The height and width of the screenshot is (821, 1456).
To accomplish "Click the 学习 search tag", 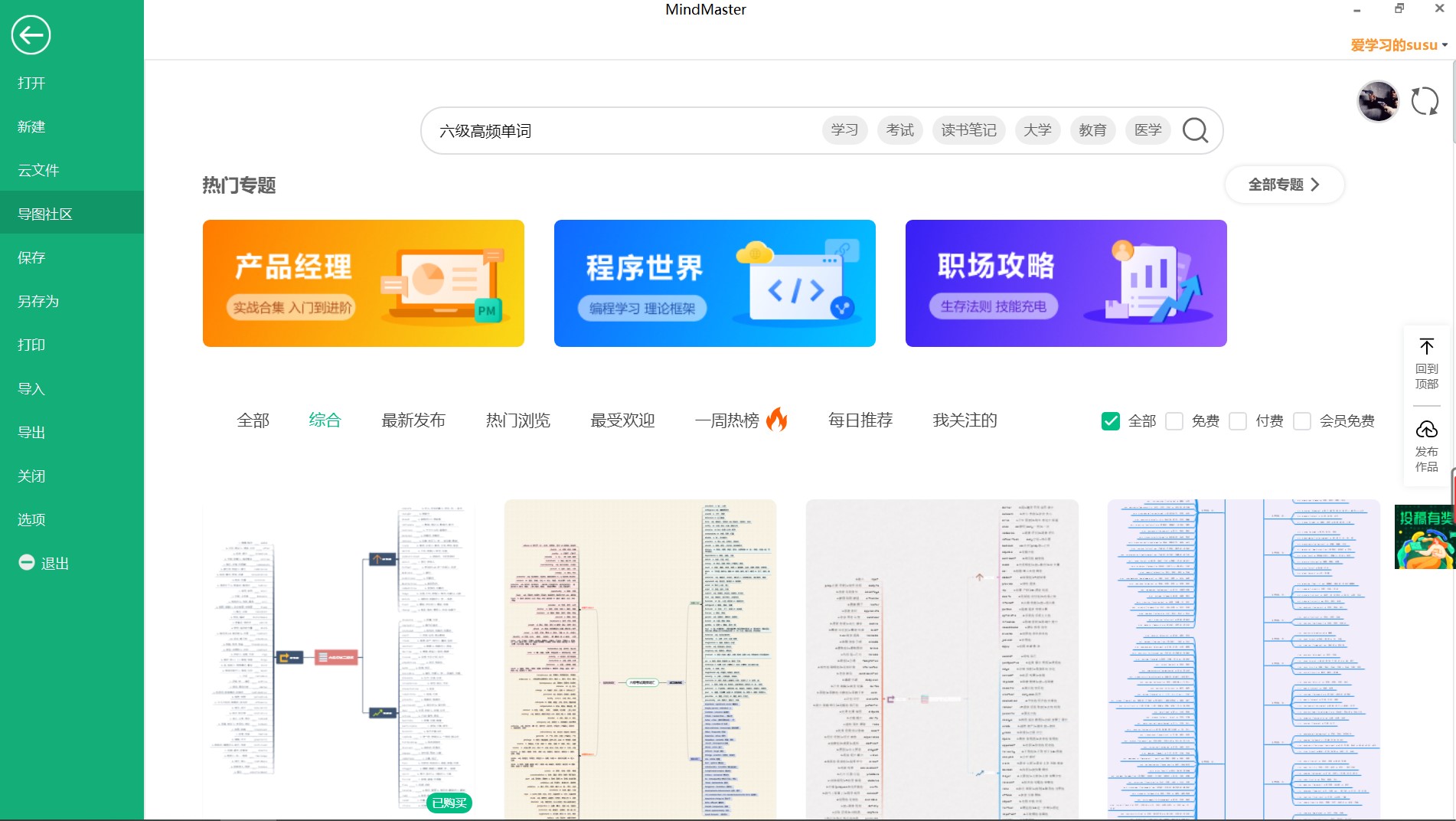I will pyautogui.click(x=844, y=130).
